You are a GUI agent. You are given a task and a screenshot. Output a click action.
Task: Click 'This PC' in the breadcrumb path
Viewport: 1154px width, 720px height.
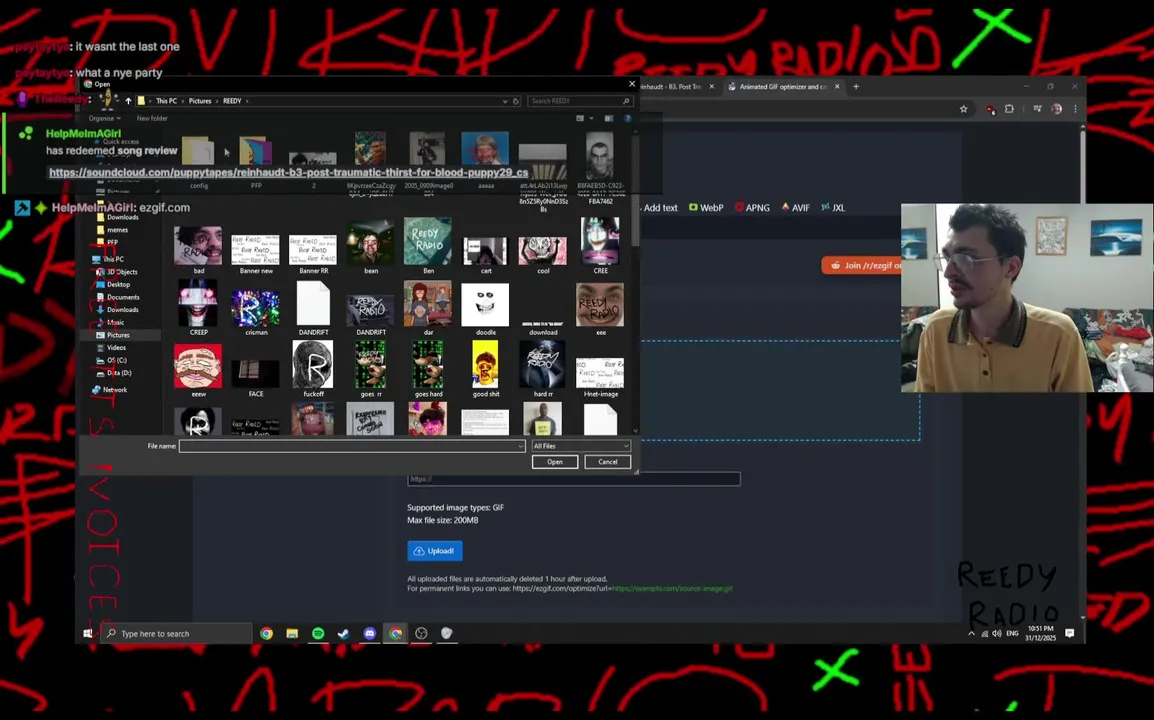tap(166, 101)
